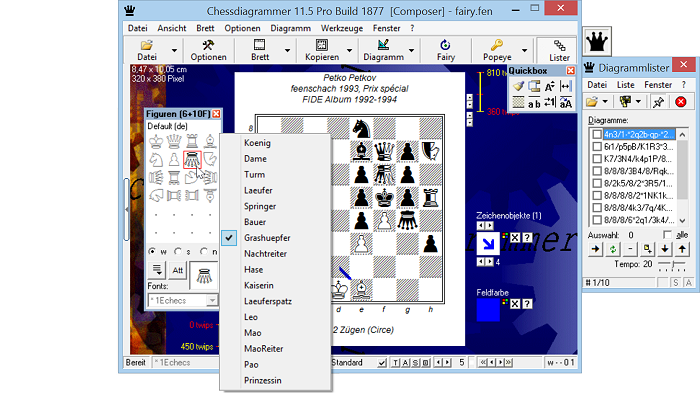This screenshot has height=393, width=700.
Task: Enable the 'alle' checkbox
Action: tap(667, 235)
